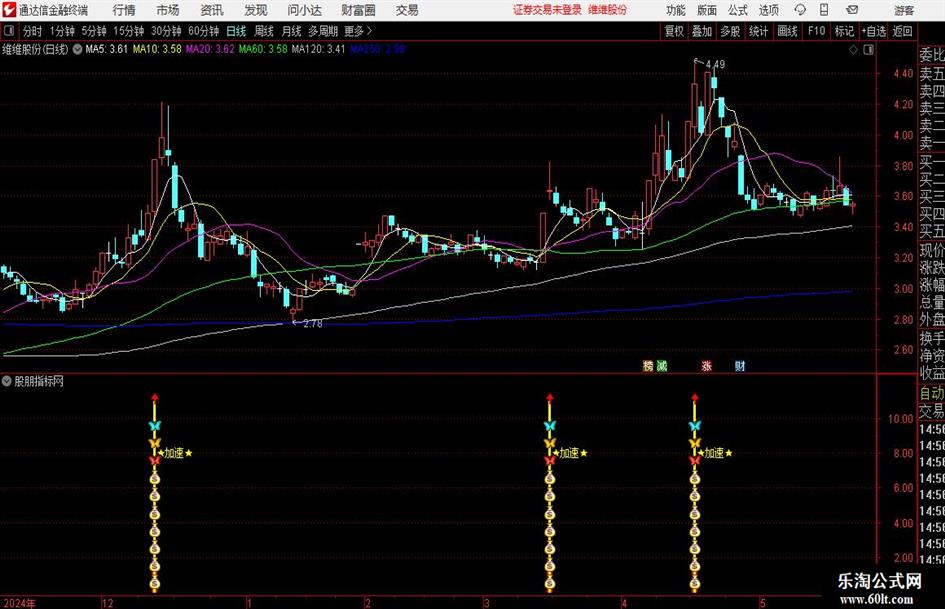Click the 统计 statistics button
The width and height of the screenshot is (945, 609).
758,31
